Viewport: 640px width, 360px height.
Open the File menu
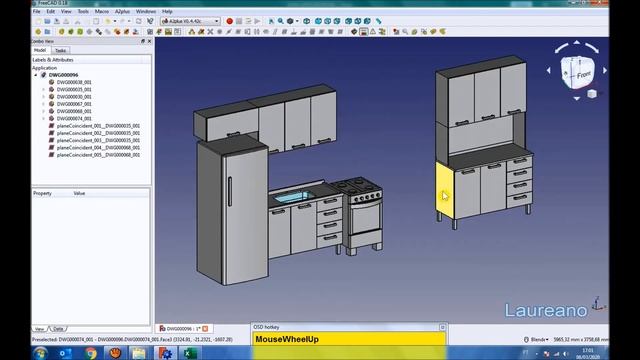click(x=37, y=11)
